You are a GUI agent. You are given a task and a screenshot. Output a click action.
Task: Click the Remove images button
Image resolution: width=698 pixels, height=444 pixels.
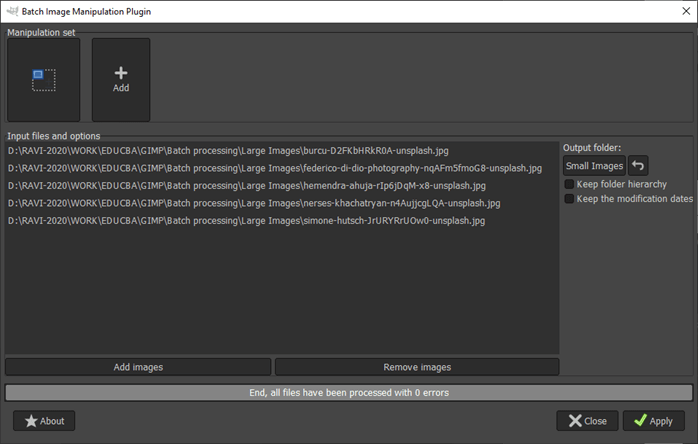417,367
